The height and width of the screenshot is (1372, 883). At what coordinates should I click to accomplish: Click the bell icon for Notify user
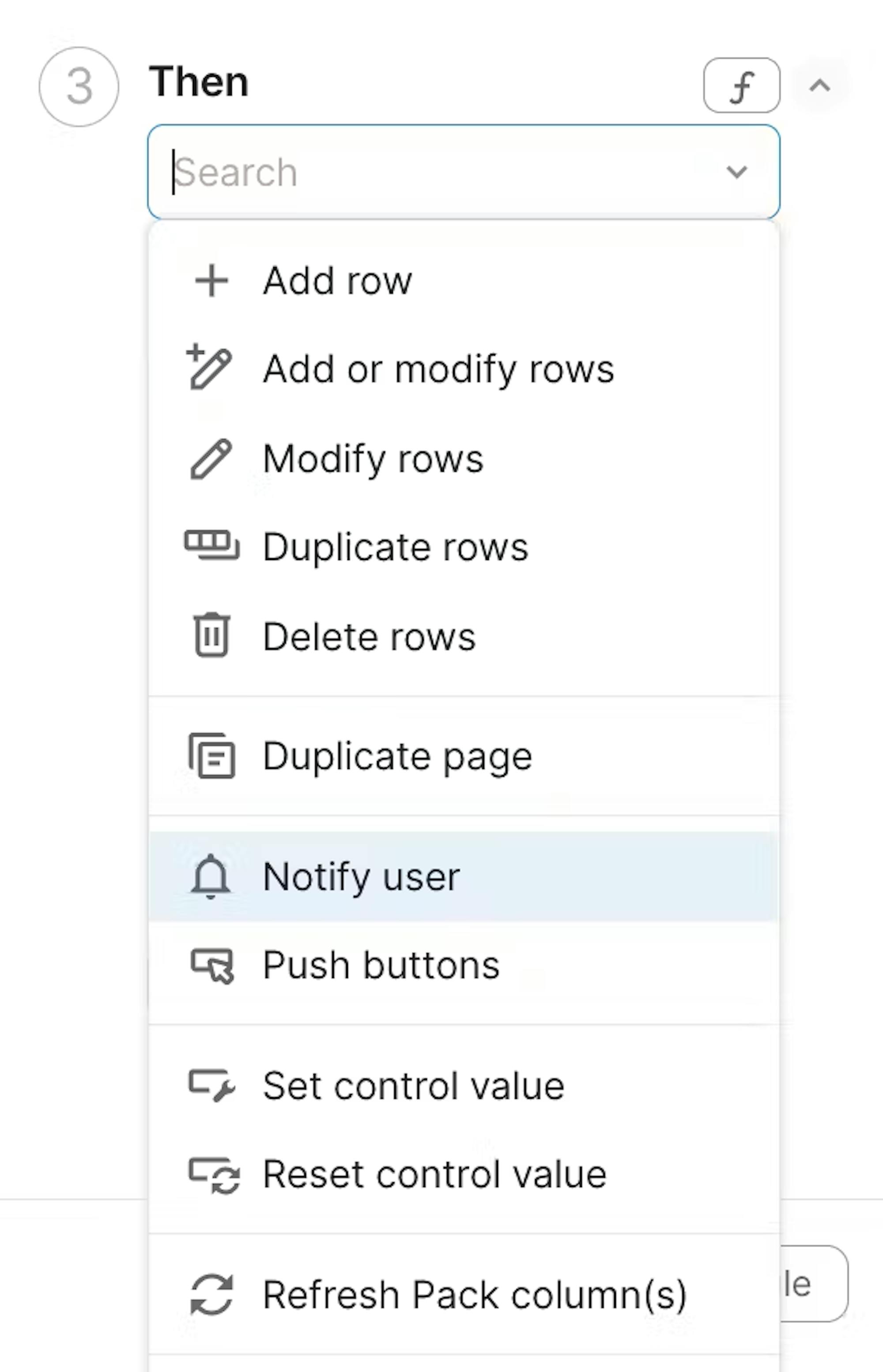pos(211,876)
